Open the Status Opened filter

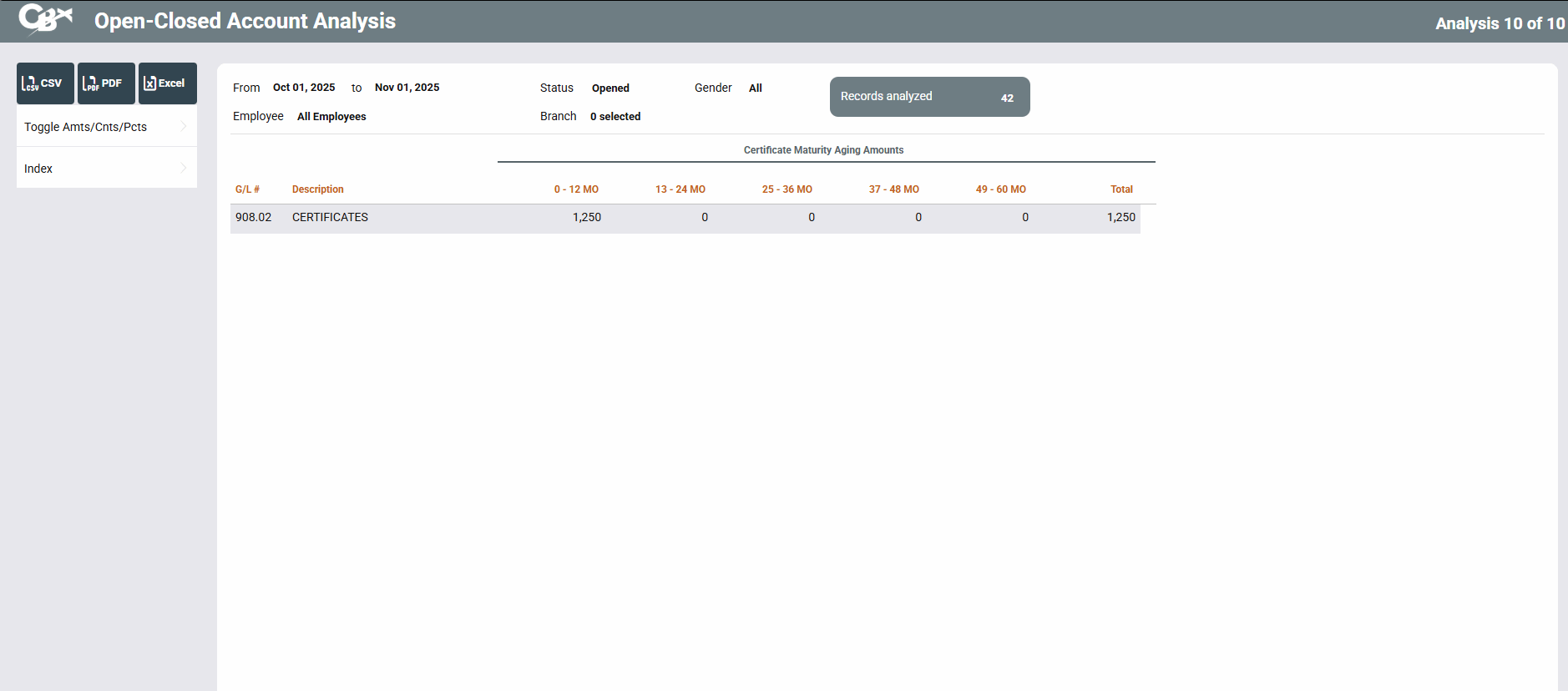pyautogui.click(x=610, y=88)
